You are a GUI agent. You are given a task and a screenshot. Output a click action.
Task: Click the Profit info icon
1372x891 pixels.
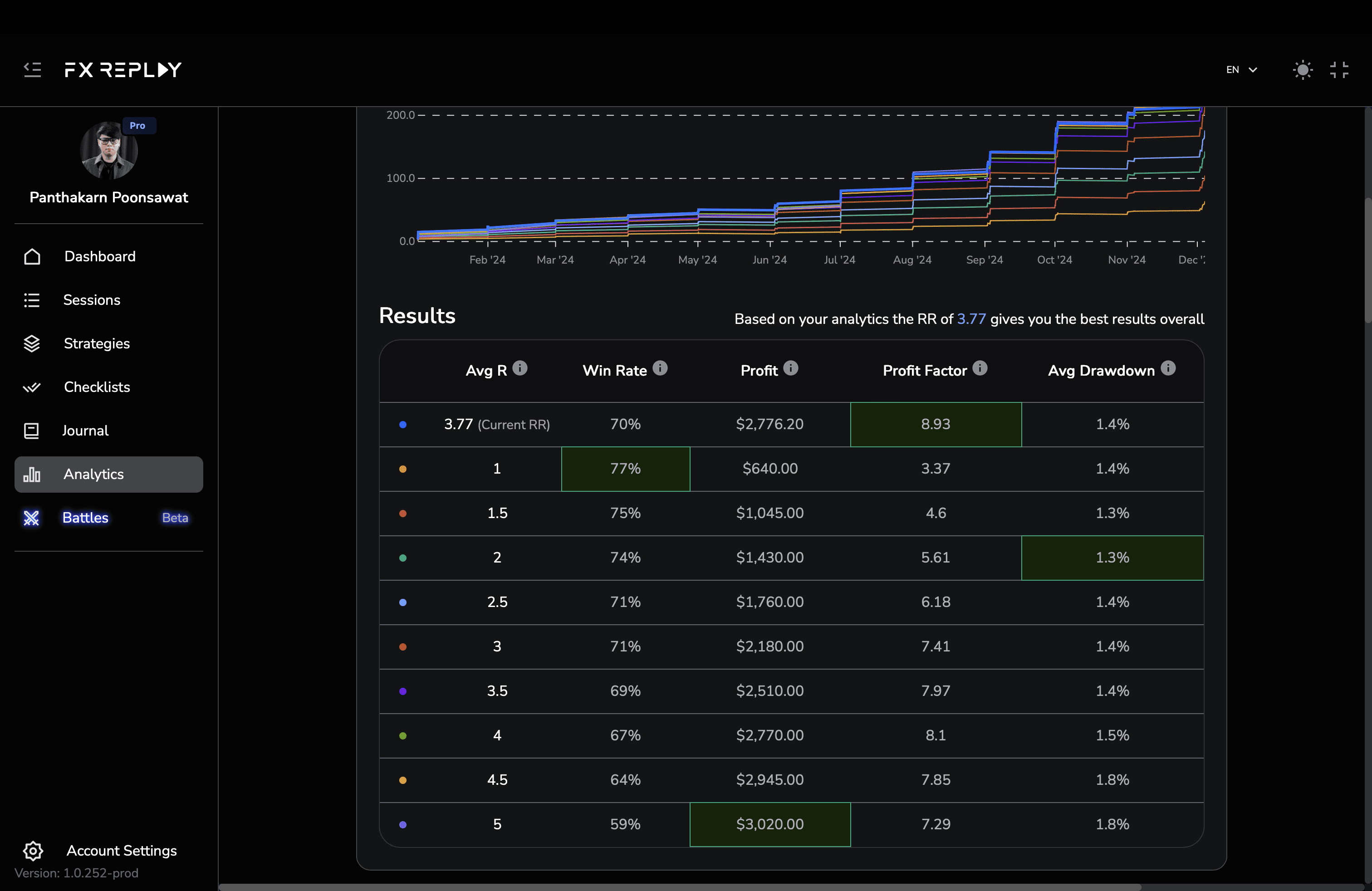point(791,367)
